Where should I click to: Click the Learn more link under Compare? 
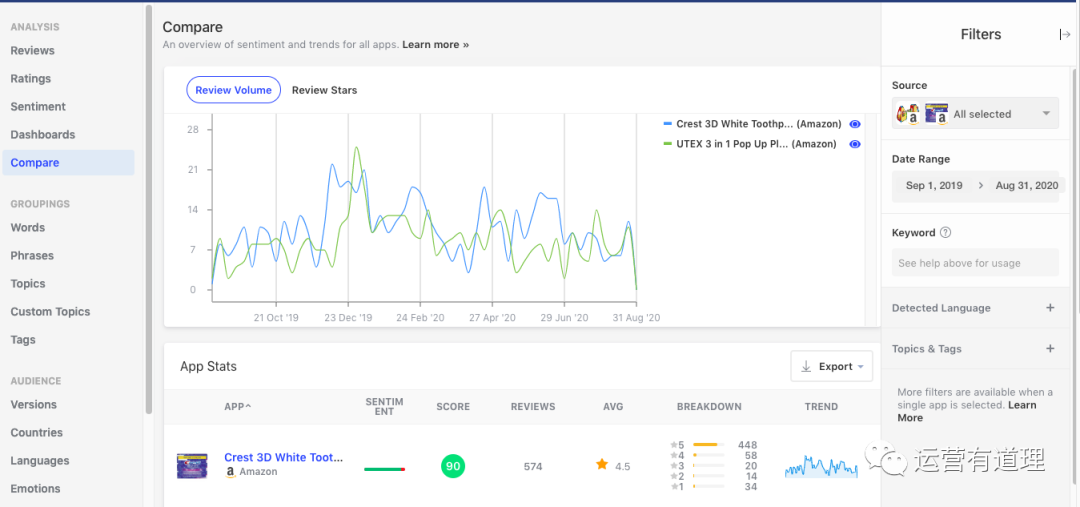point(435,45)
